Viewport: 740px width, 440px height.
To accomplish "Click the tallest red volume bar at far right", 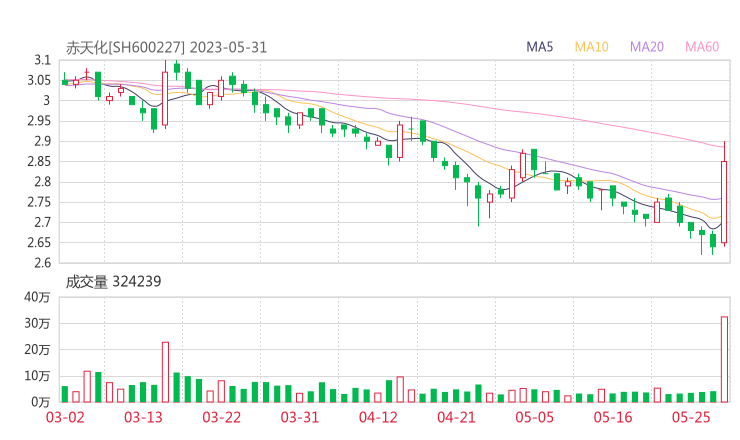I will tap(724, 359).
